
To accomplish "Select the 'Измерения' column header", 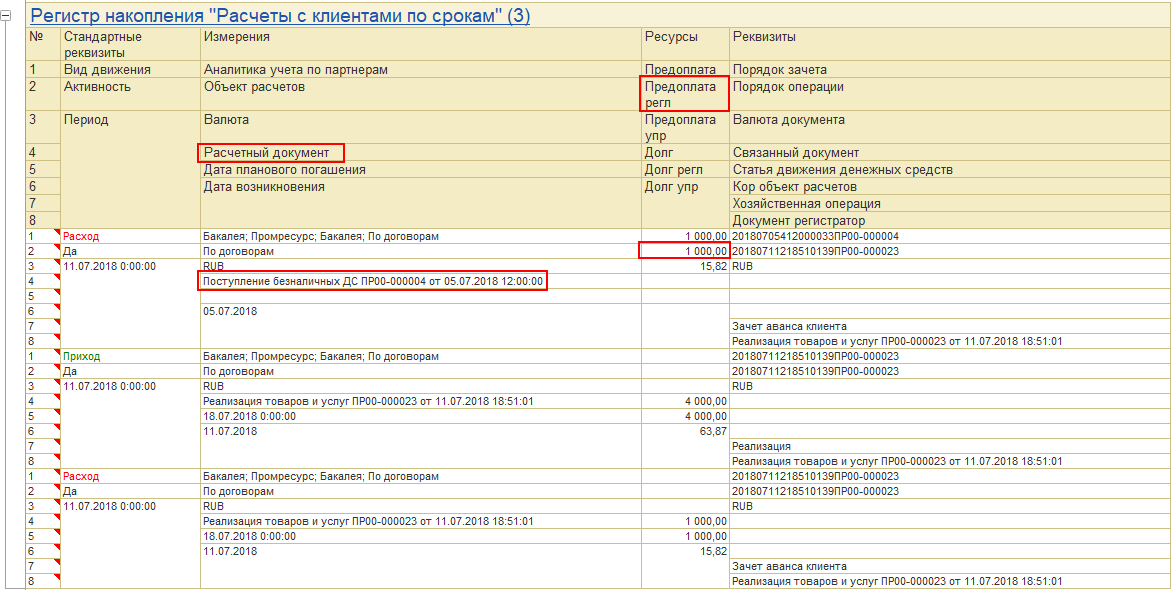I will pyautogui.click(x=421, y=45).
